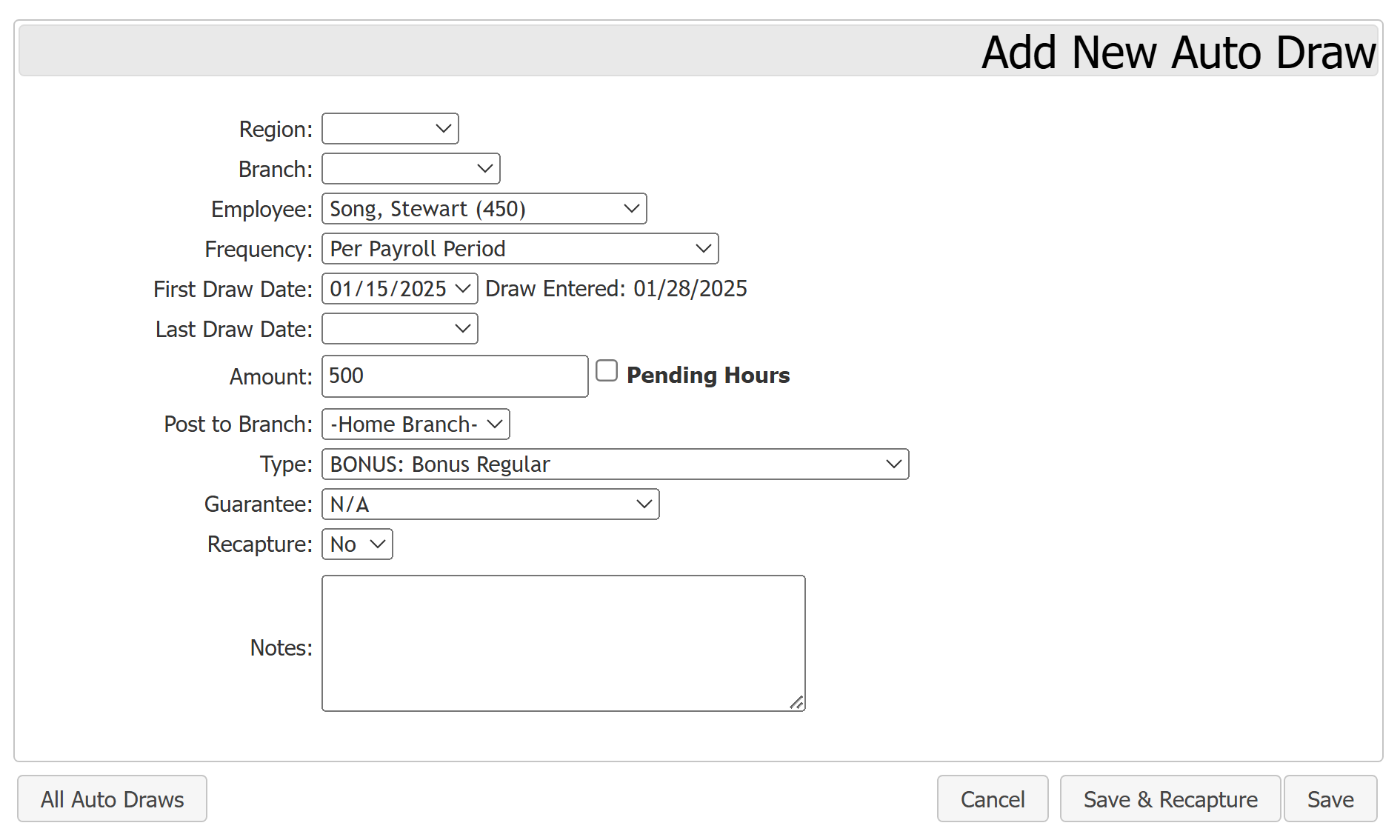Open the Guarantee dropdown set to N/A

490,504
